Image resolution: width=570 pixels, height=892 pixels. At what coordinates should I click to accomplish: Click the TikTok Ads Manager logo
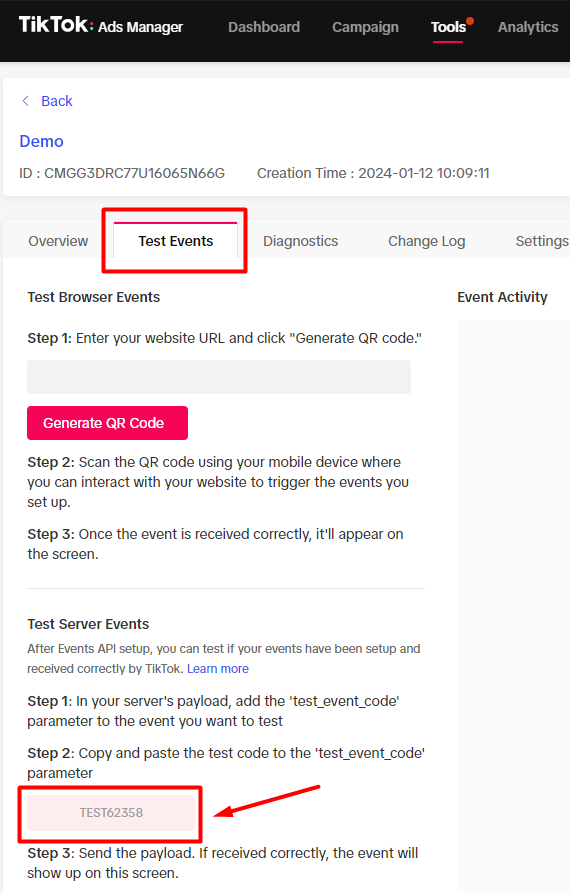(101, 26)
